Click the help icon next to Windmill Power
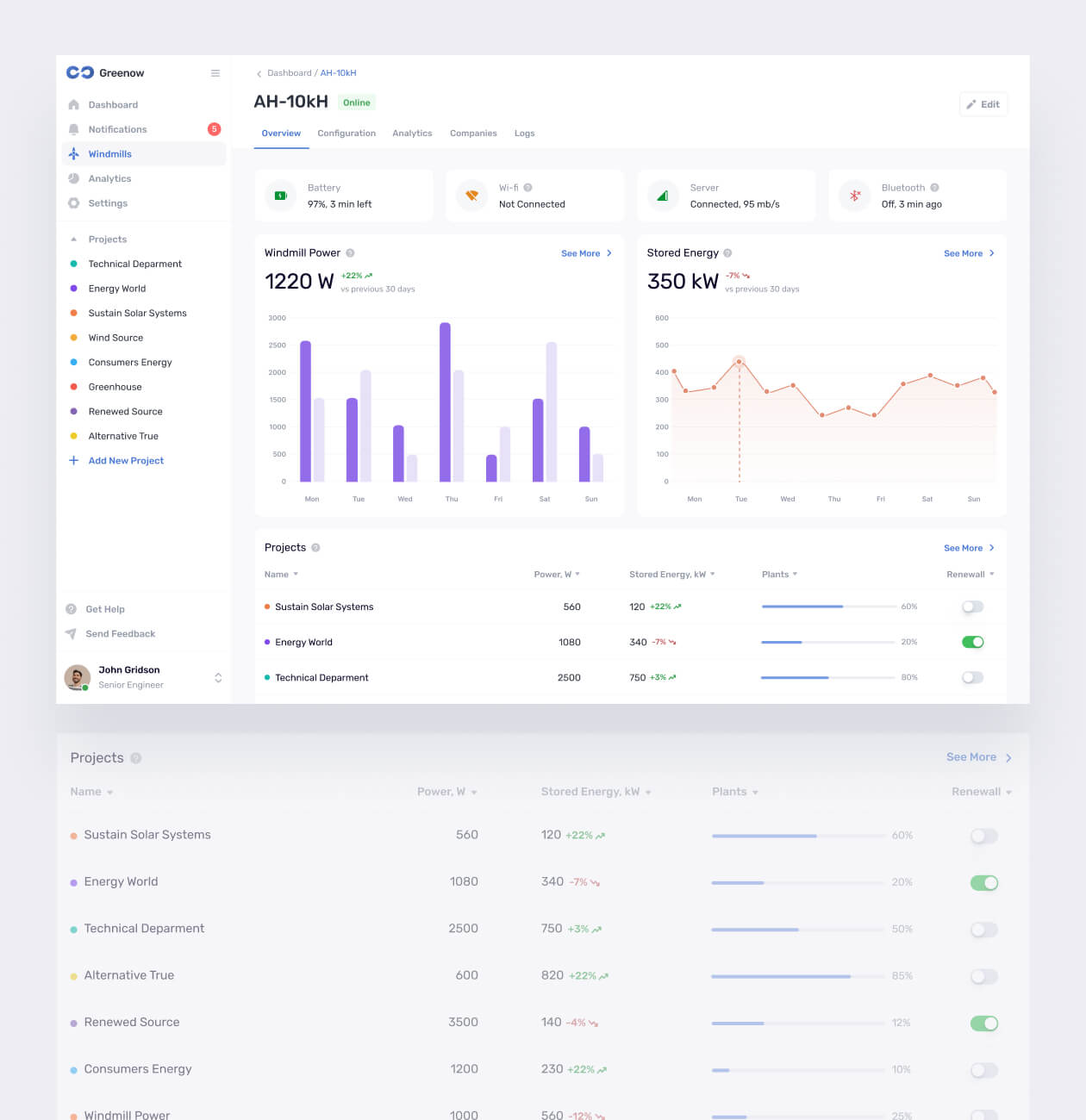The width and height of the screenshot is (1086, 1120). click(350, 253)
